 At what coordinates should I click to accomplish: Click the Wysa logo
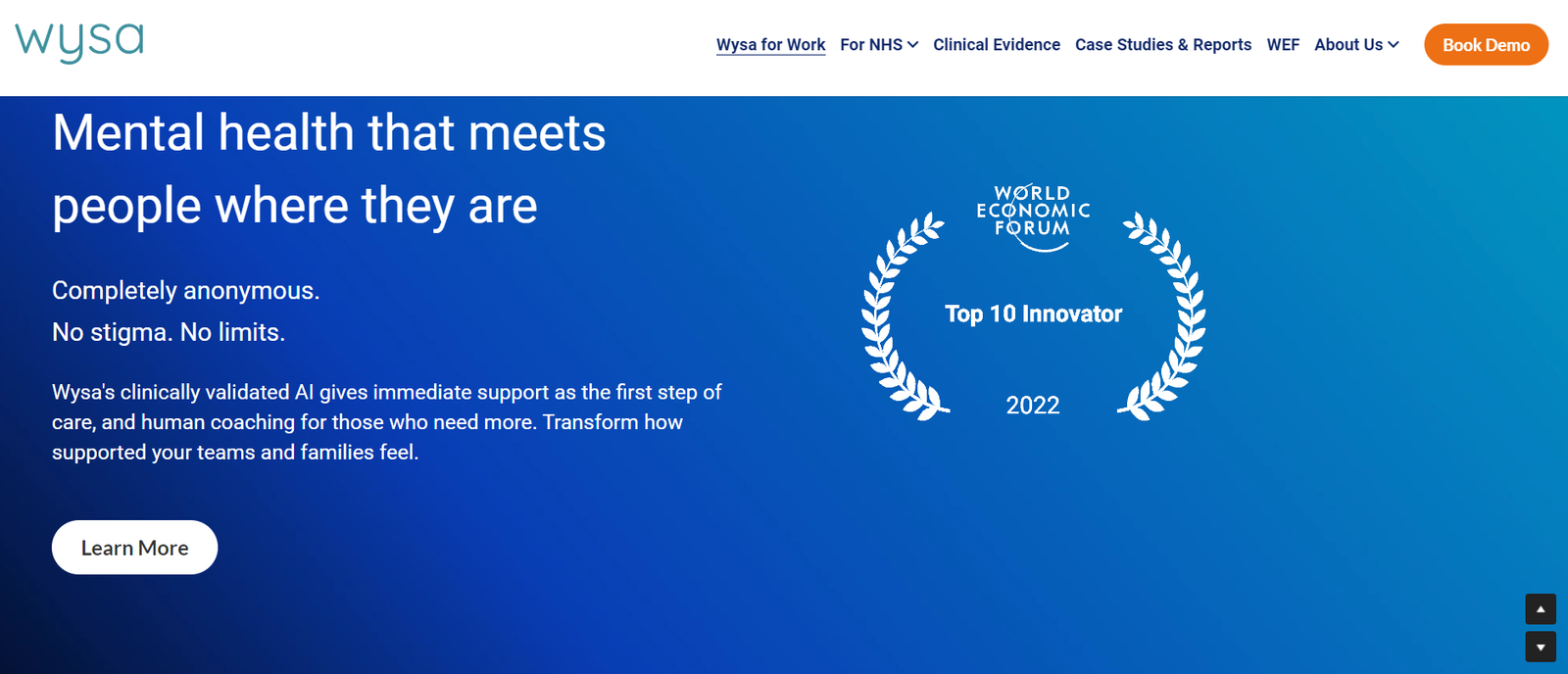tap(79, 41)
